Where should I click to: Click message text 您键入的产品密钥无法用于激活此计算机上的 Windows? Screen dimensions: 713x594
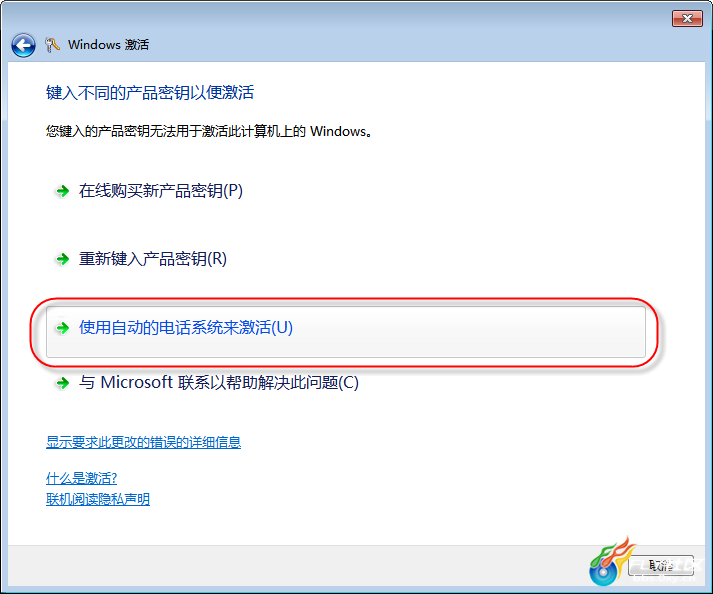209,131
